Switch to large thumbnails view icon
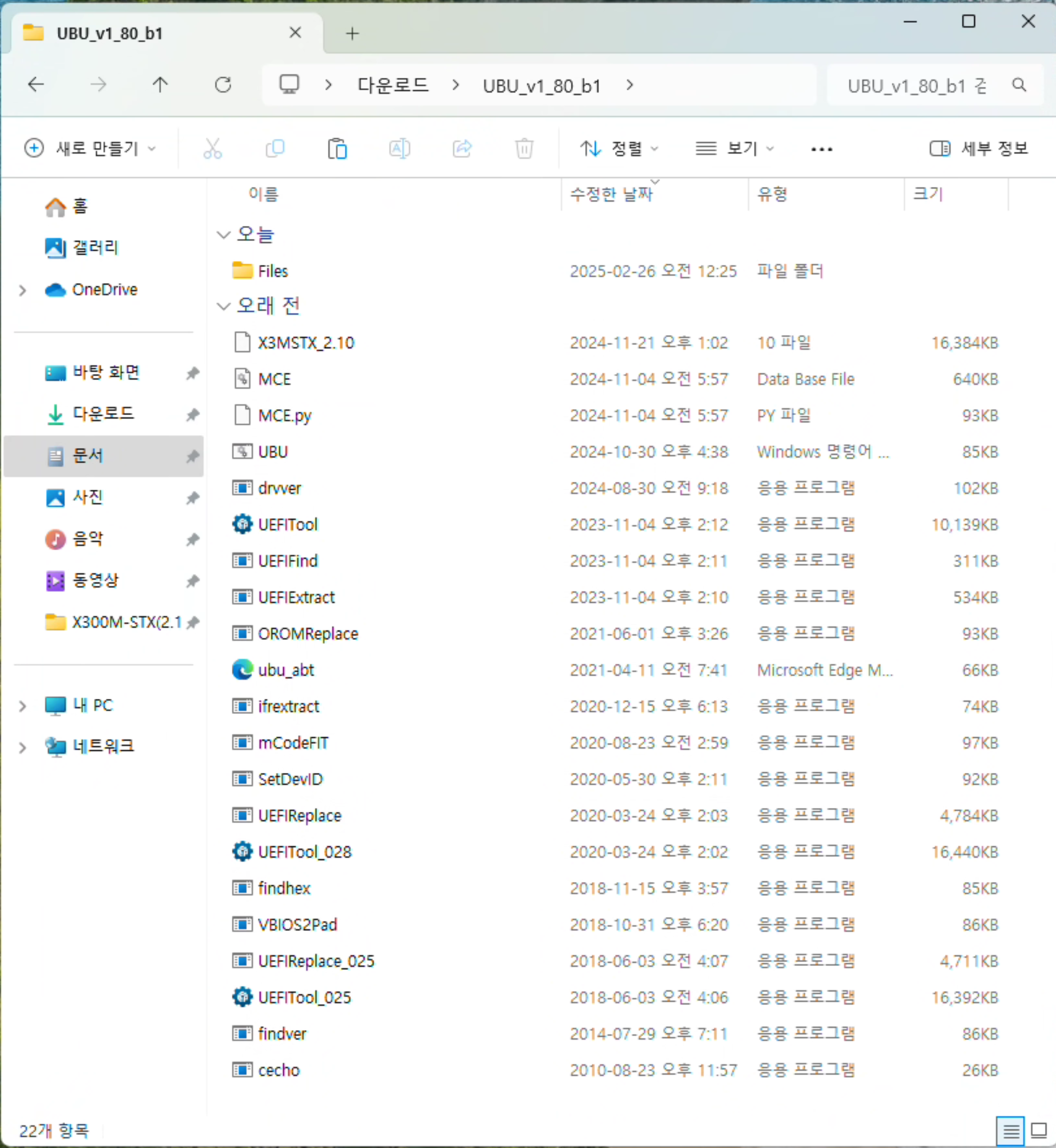This screenshot has width=1056, height=1148. (1038, 1130)
